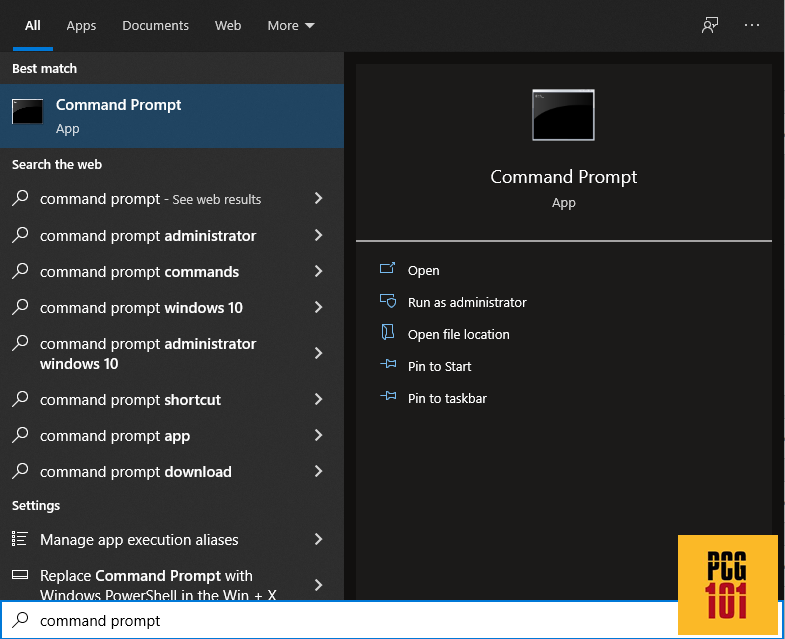Click the Open icon in actions list
This screenshot has height=639, width=785.
[x=387, y=269]
